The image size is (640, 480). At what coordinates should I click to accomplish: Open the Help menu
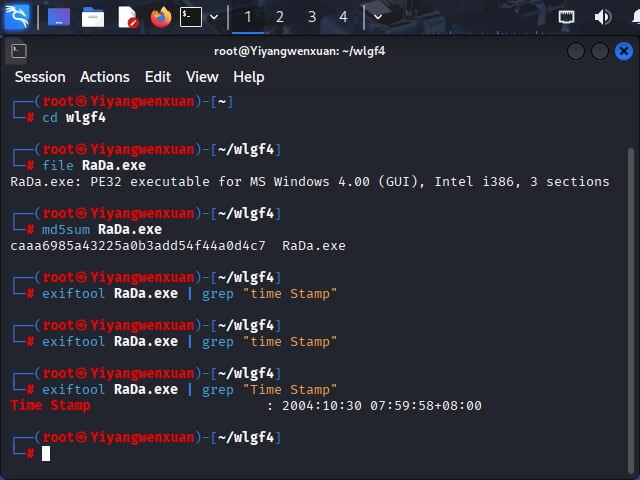pyautogui.click(x=249, y=77)
